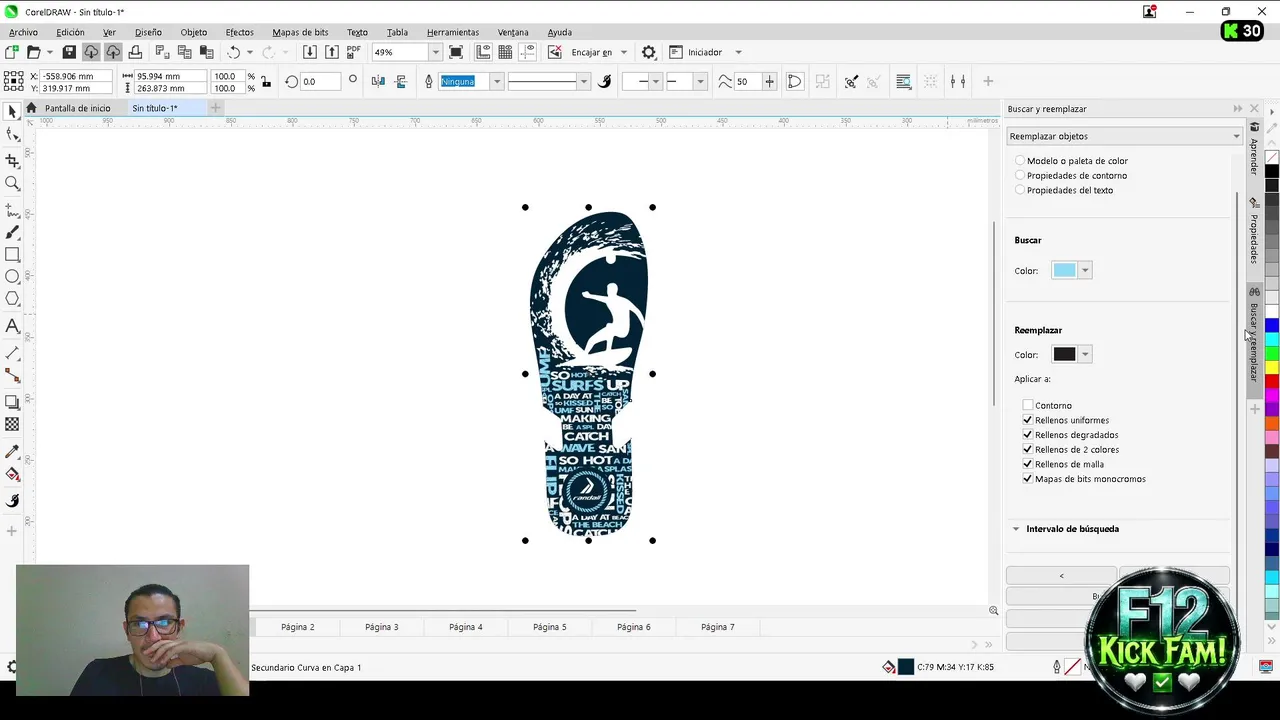Open the Efectos menu

tap(239, 32)
